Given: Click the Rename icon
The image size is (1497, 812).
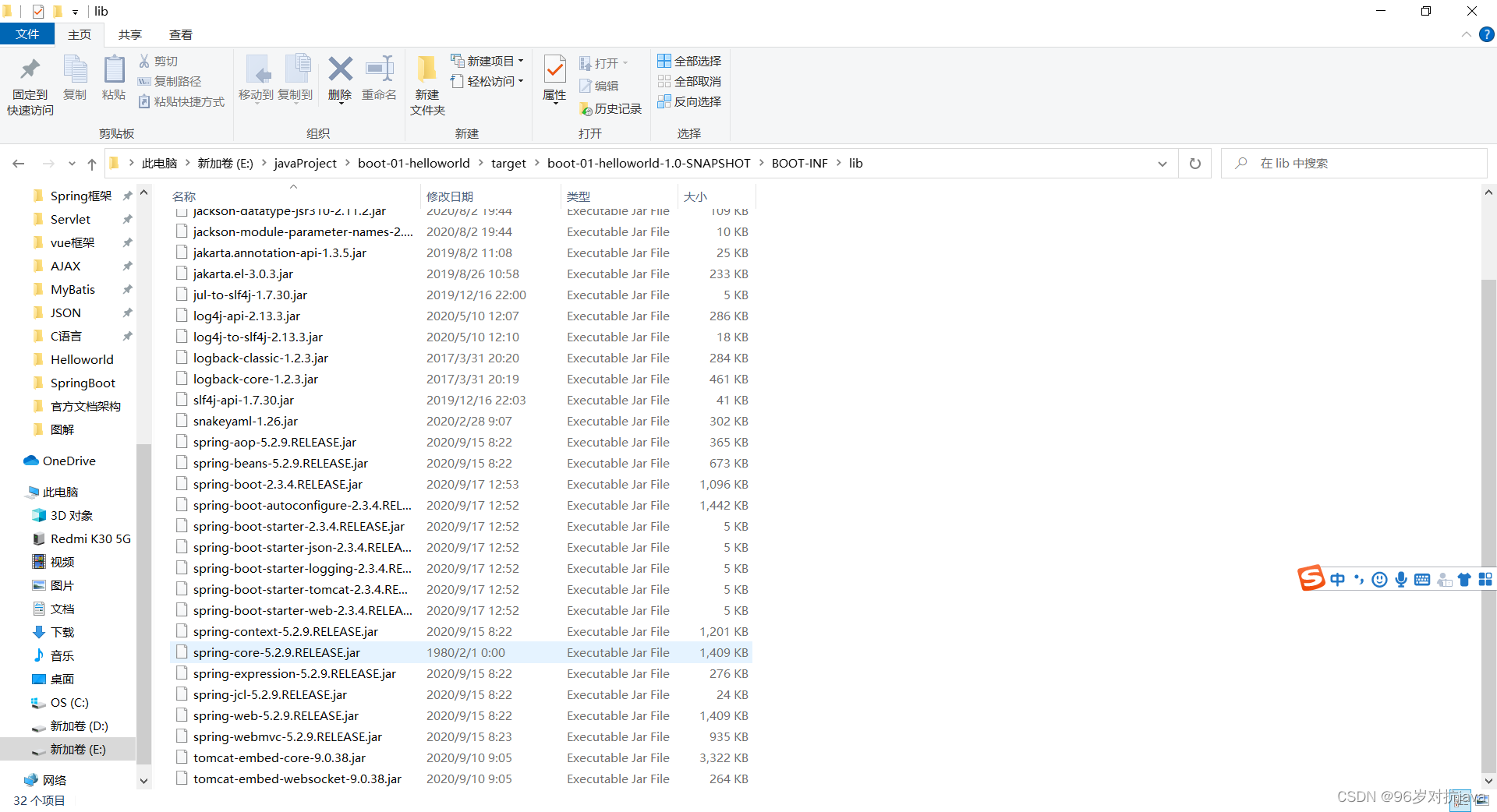Looking at the screenshot, I should [x=380, y=69].
